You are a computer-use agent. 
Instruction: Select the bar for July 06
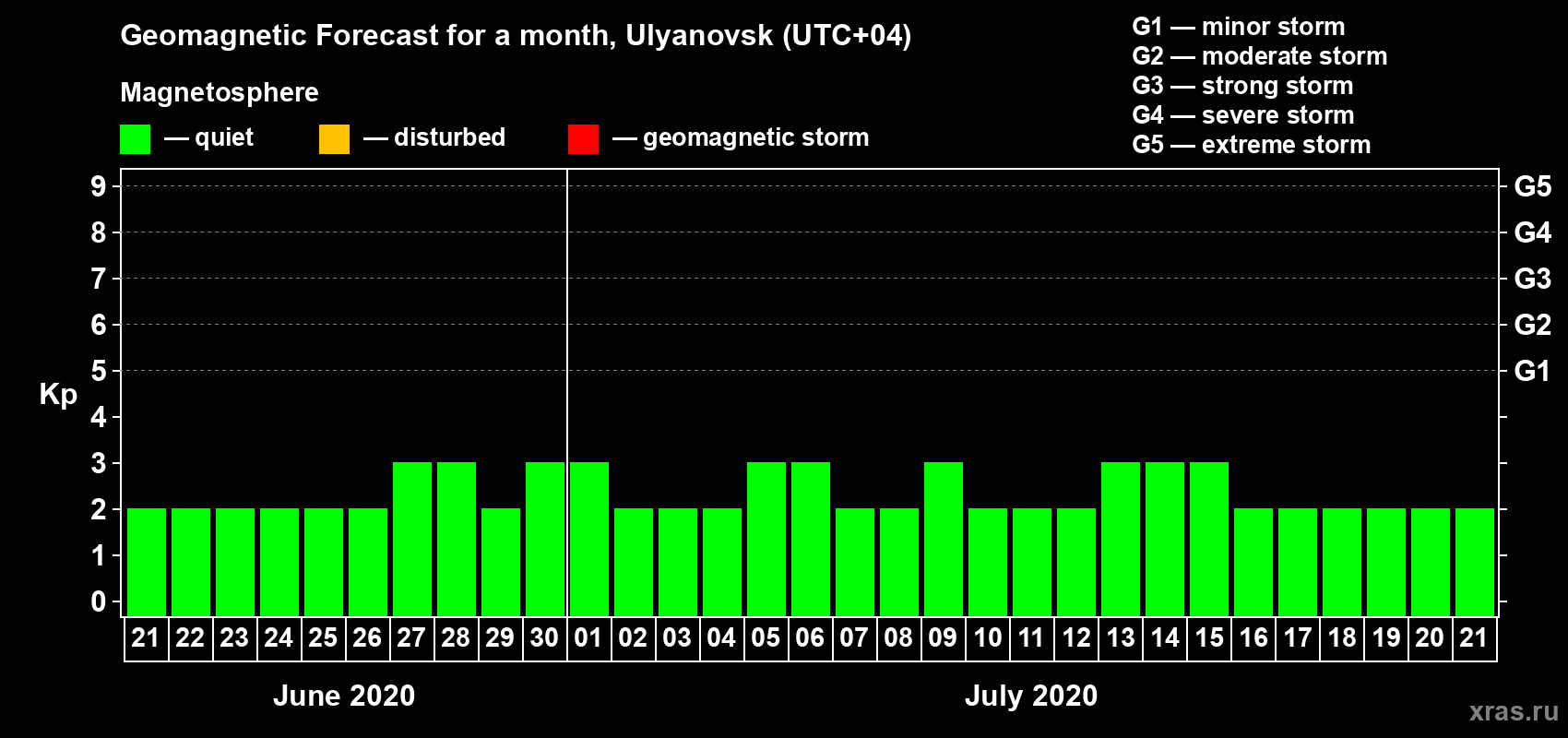coord(811,539)
